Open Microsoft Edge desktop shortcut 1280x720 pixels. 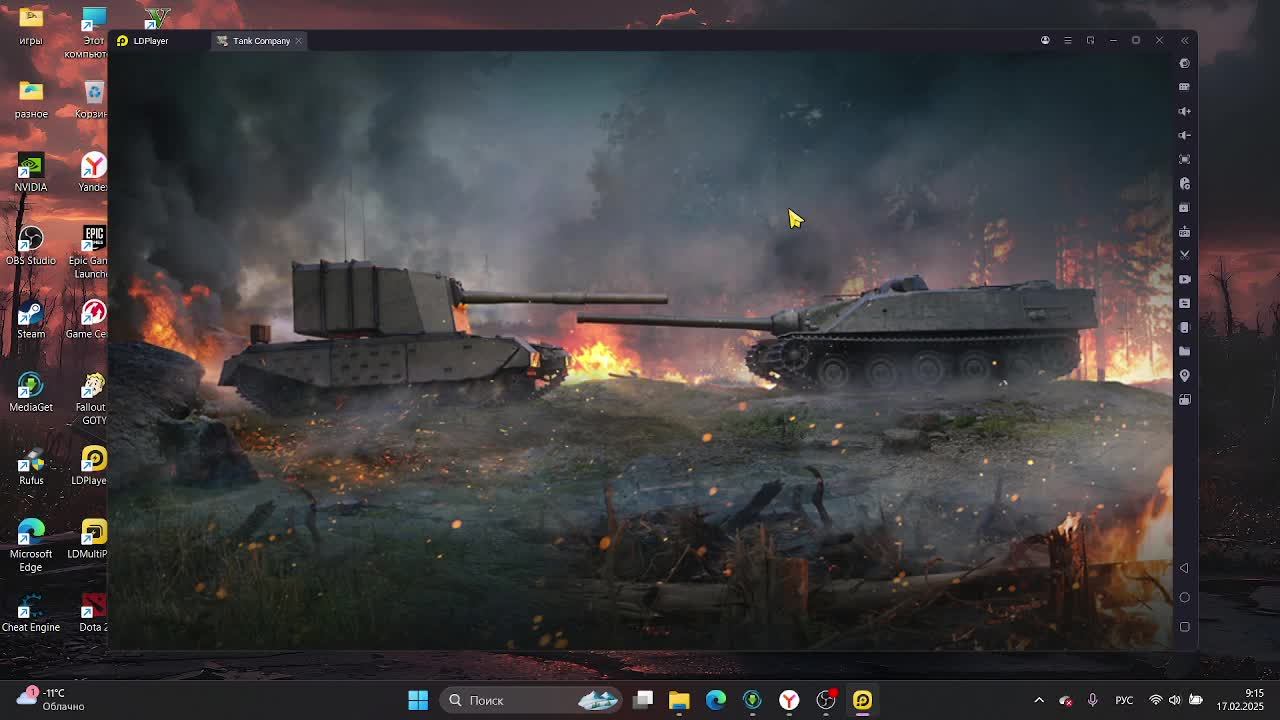pos(31,545)
